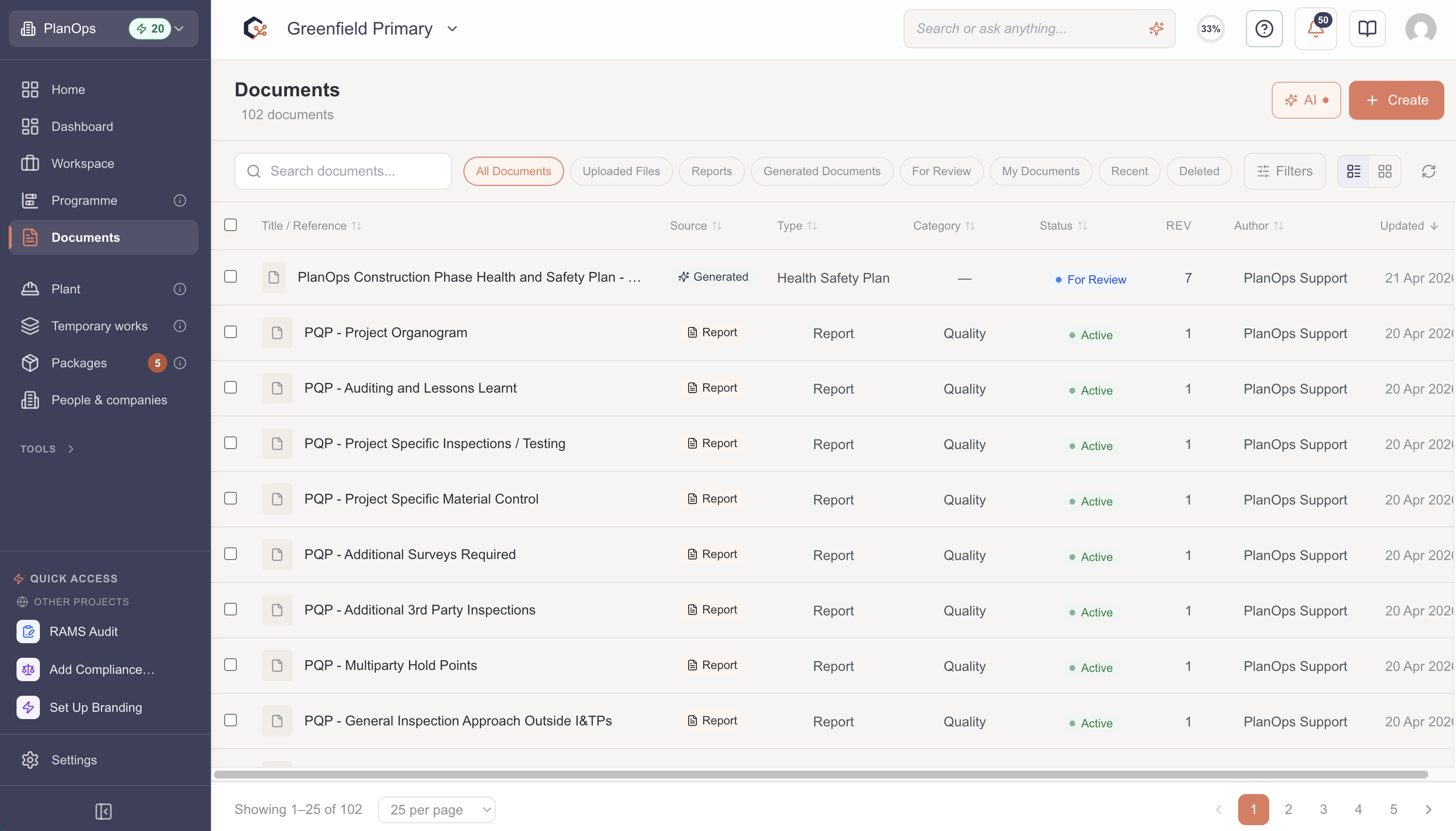The image size is (1456, 831).
Task: Sort by Category column
Action: pyautogui.click(x=944, y=225)
